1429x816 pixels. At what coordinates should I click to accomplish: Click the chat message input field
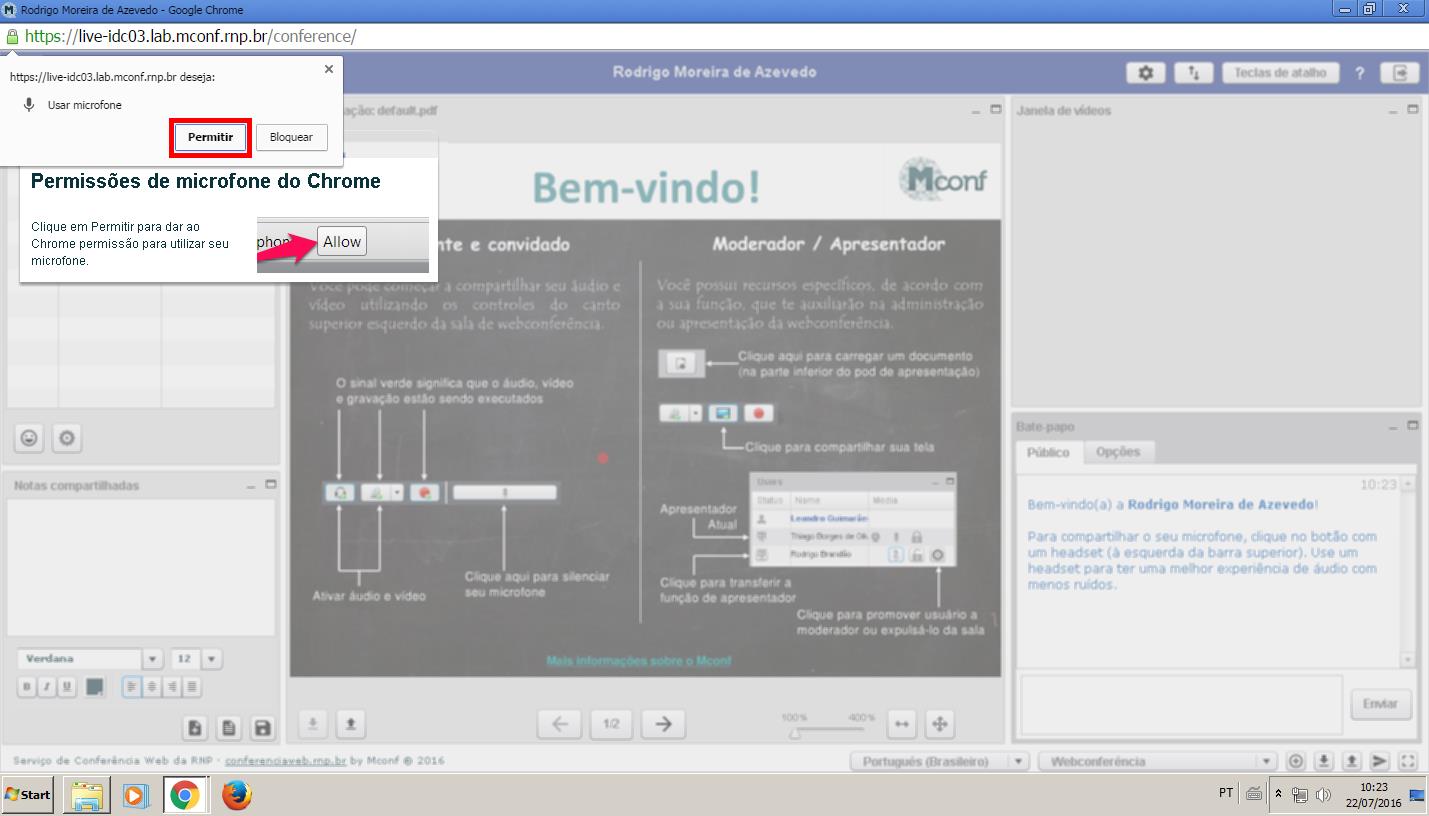point(1181,704)
